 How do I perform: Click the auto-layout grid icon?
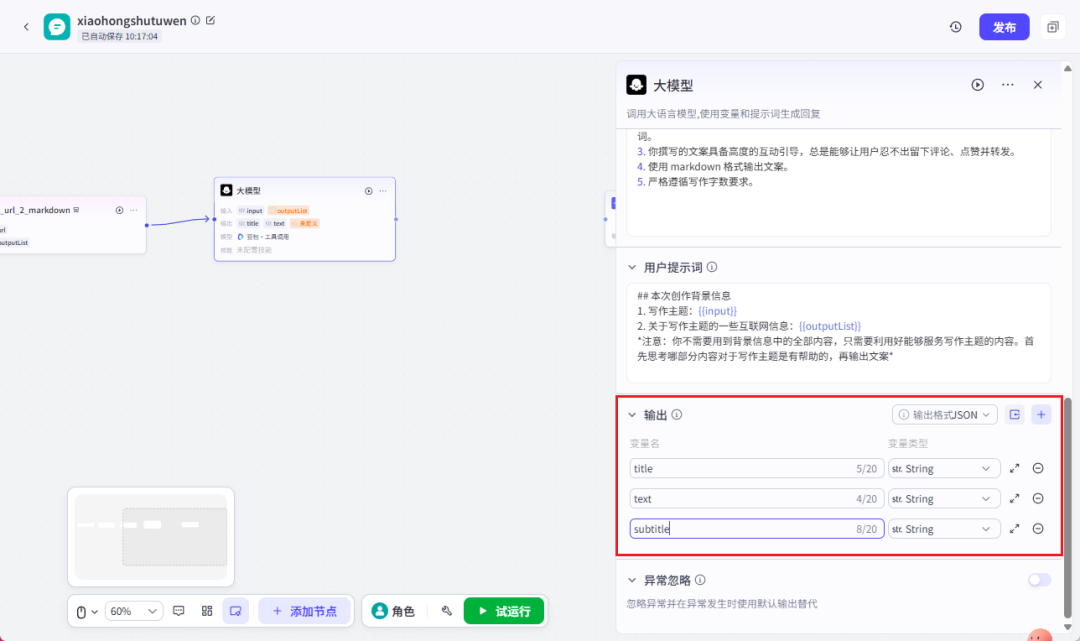click(207, 611)
